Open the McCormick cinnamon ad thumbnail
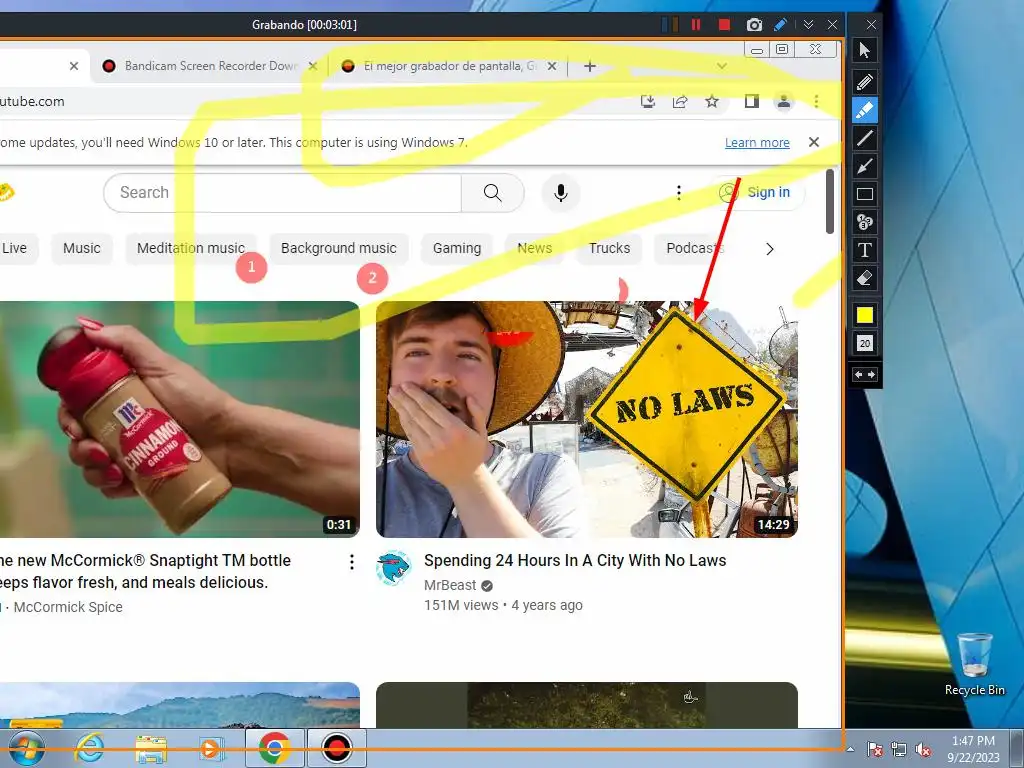Viewport: 1024px width, 768px height. pos(180,419)
